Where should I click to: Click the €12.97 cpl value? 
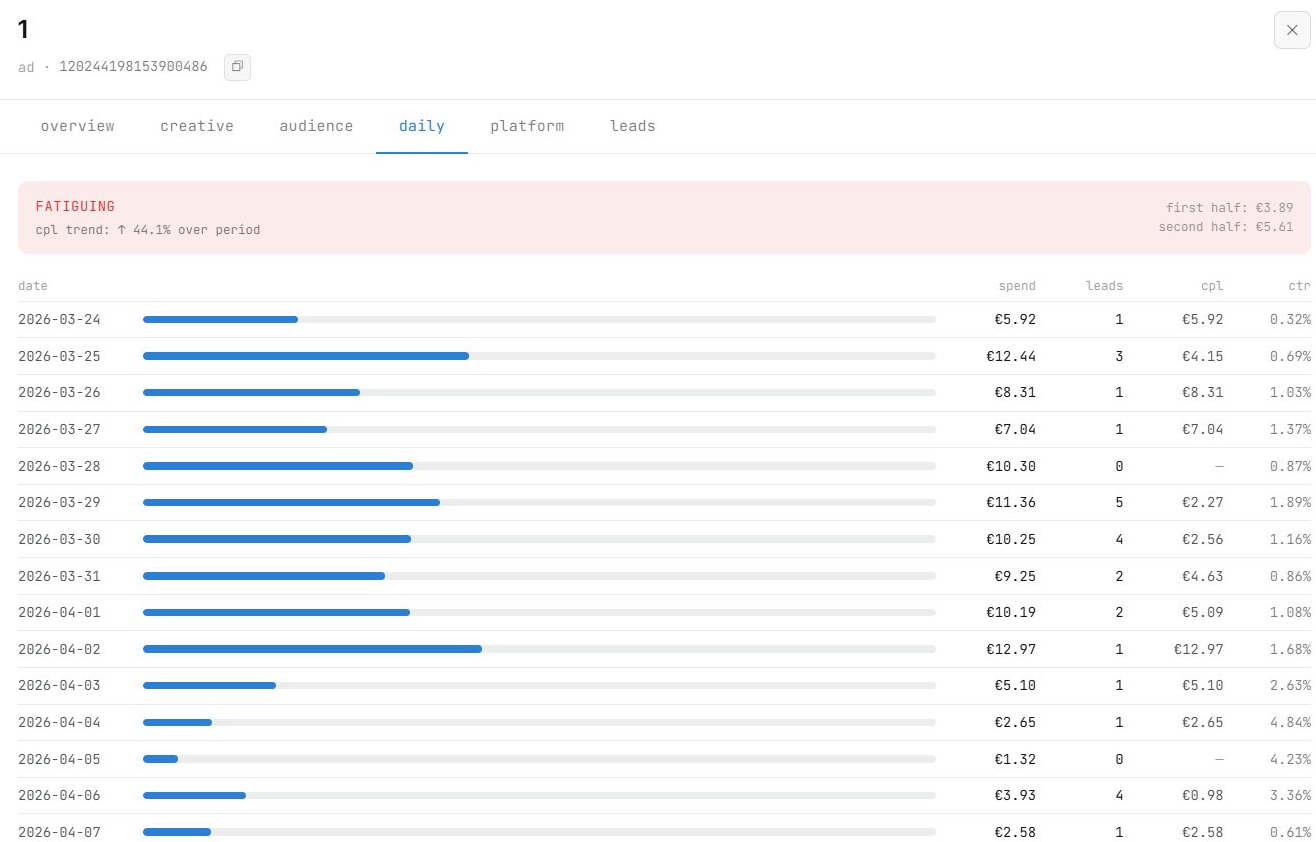pyautogui.click(x=1198, y=649)
